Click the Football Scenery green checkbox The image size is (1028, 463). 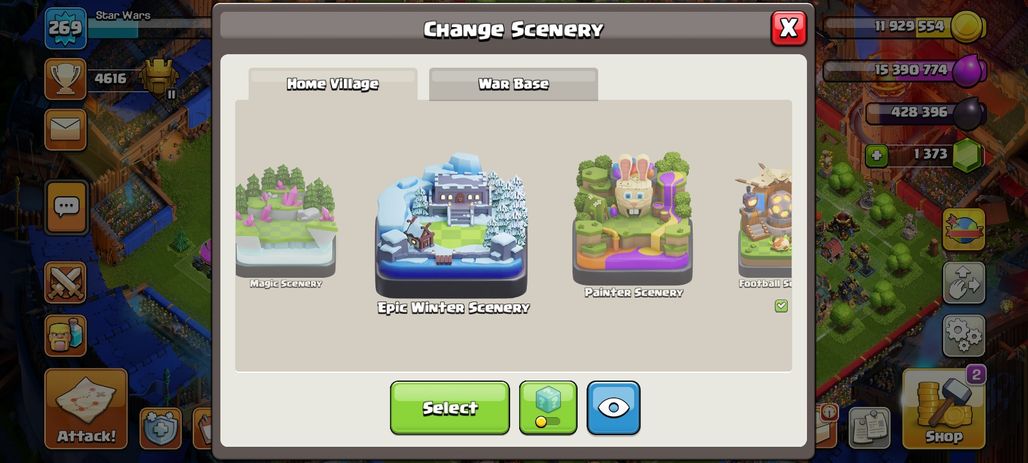pos(781,306)
